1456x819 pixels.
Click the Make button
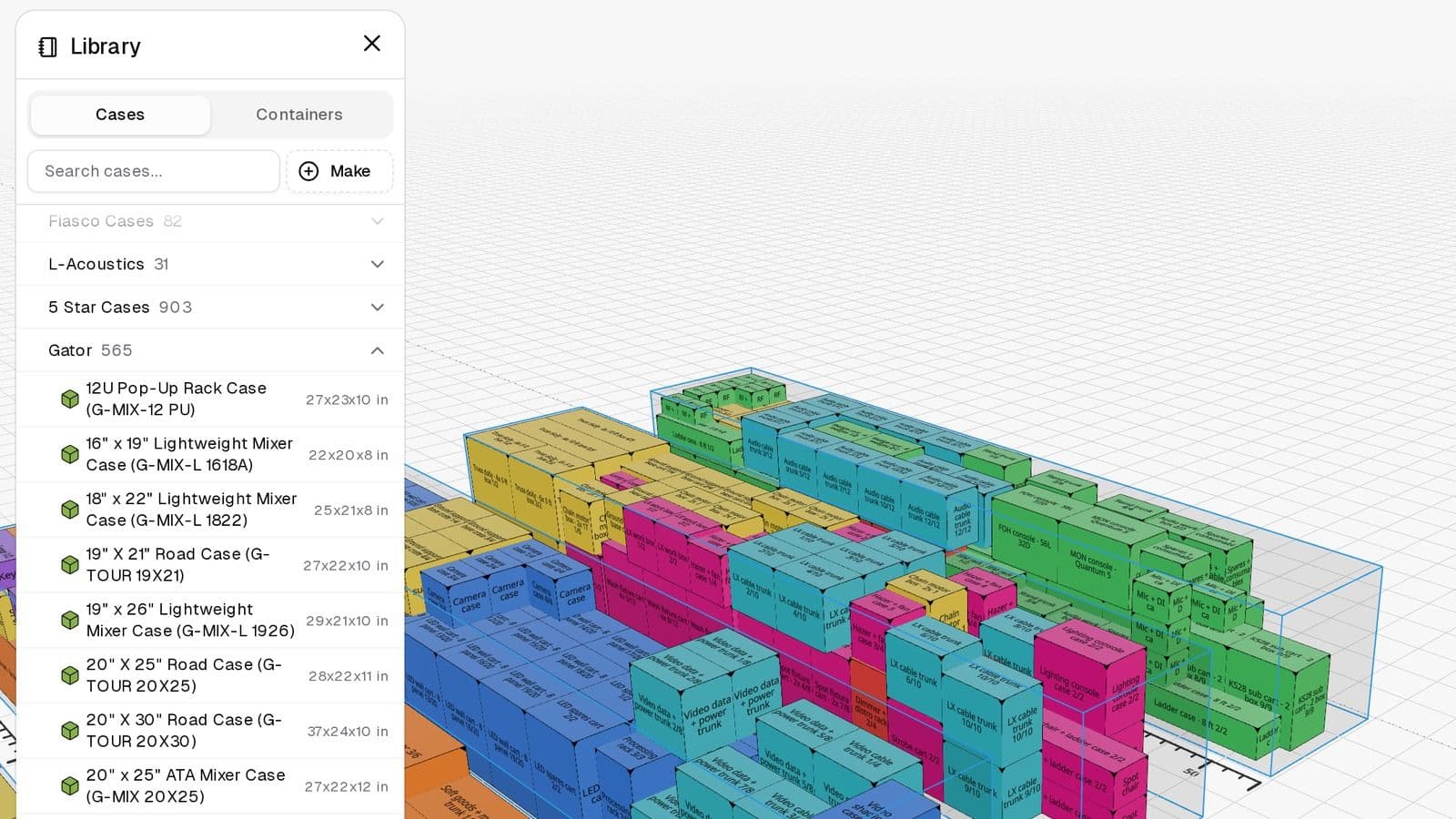[339, 171]
